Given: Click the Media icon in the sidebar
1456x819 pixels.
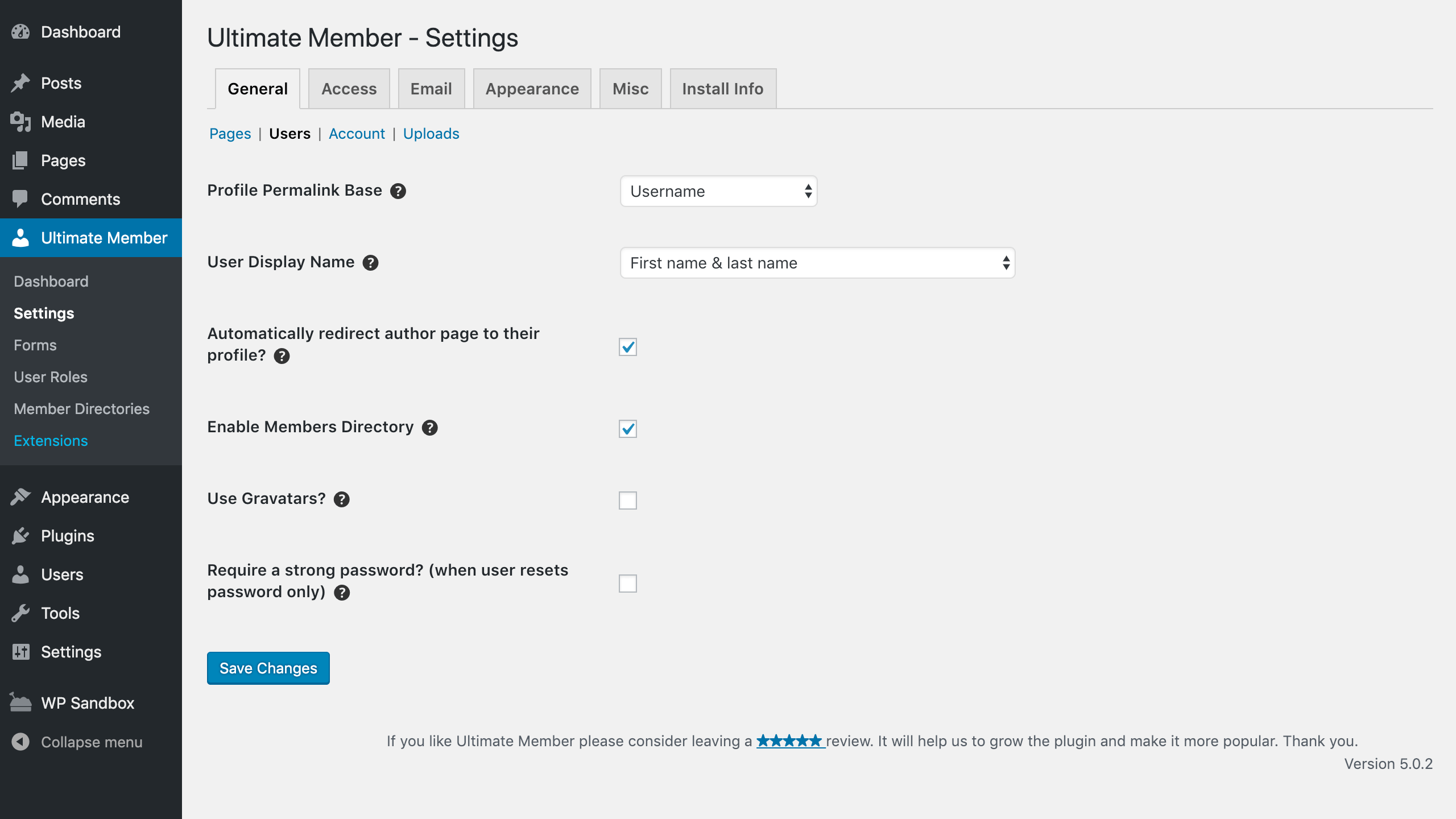Looking at the screenshot, I should (x=20, y=122).
